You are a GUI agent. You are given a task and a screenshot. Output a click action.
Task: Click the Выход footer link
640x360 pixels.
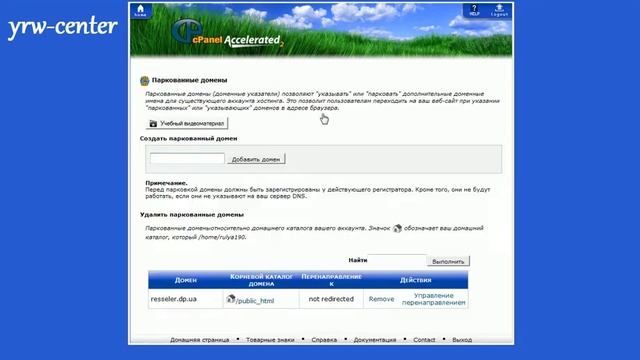pyautogui.click(x=462, y=340)
